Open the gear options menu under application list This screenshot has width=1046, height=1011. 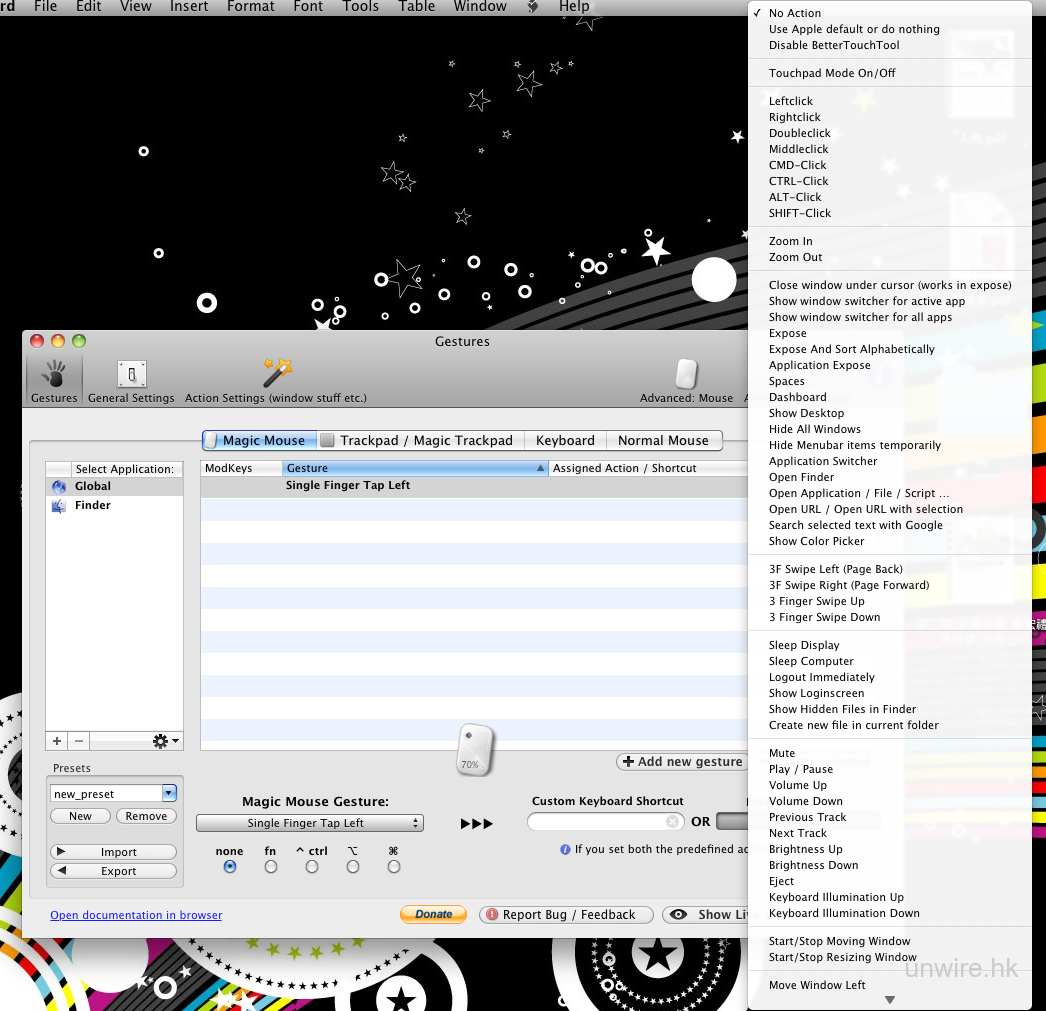point(165,741)
